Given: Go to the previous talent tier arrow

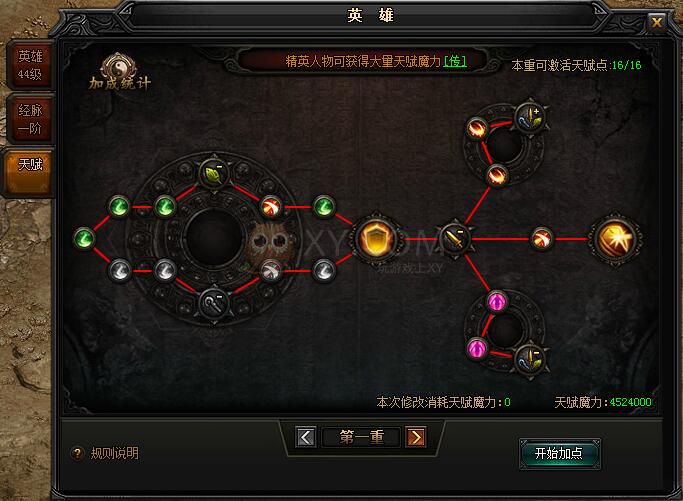Looking at the screenshot, I should click(306, 437).
